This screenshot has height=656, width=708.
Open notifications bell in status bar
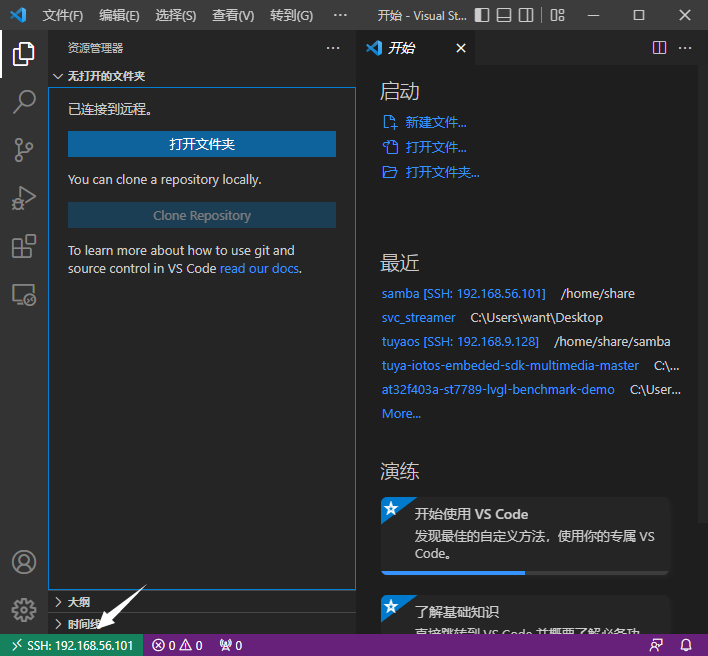pyautogui.click(x=686, y=645)
